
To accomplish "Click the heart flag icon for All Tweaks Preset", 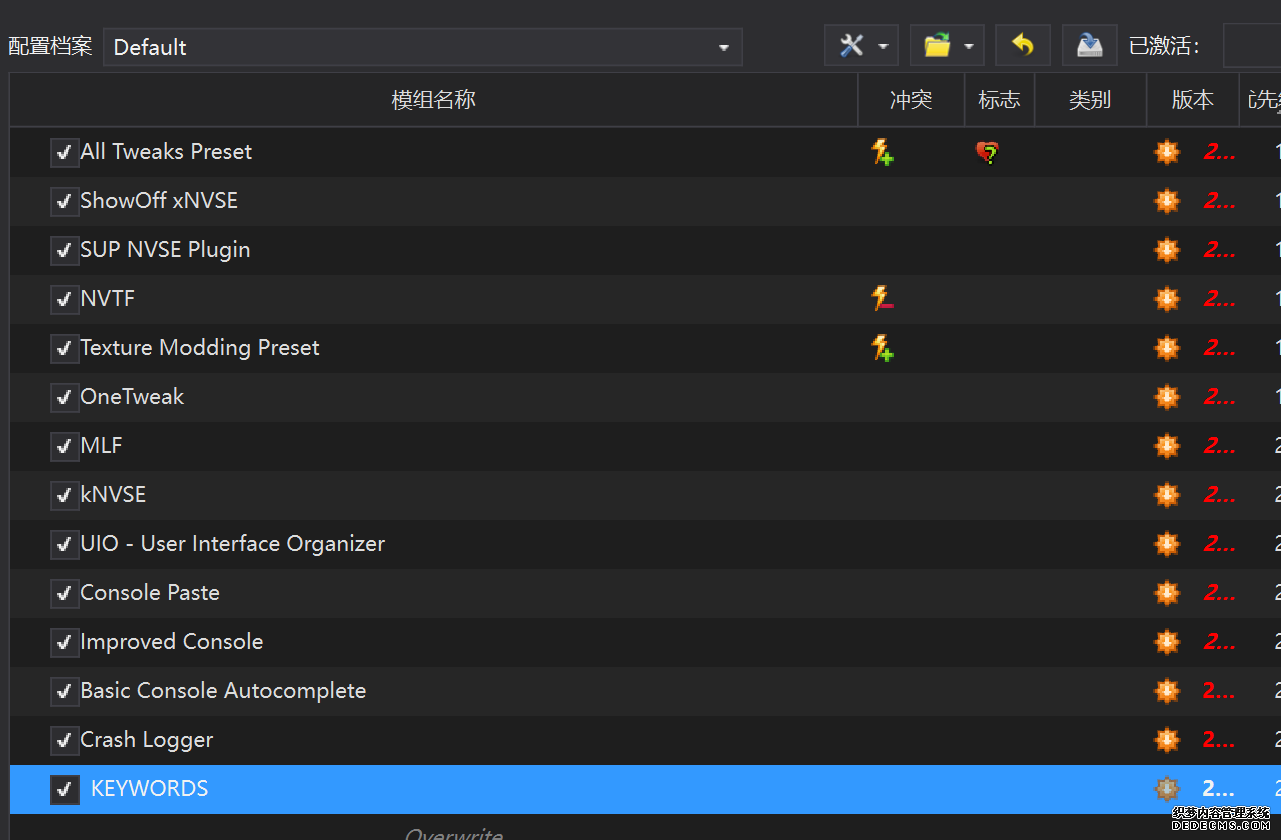I will click(987, 153).
